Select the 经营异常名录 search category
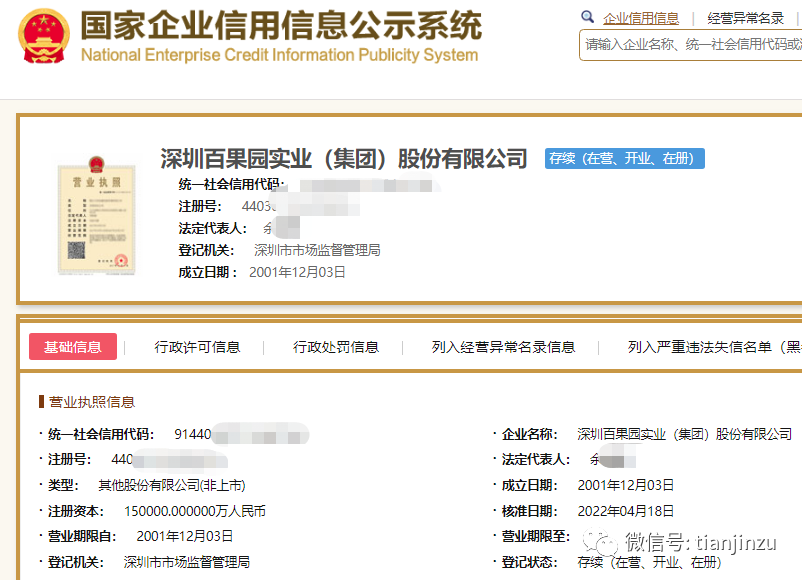The width and height of the screenshot is (802, 580). click(x=745, y=18)
